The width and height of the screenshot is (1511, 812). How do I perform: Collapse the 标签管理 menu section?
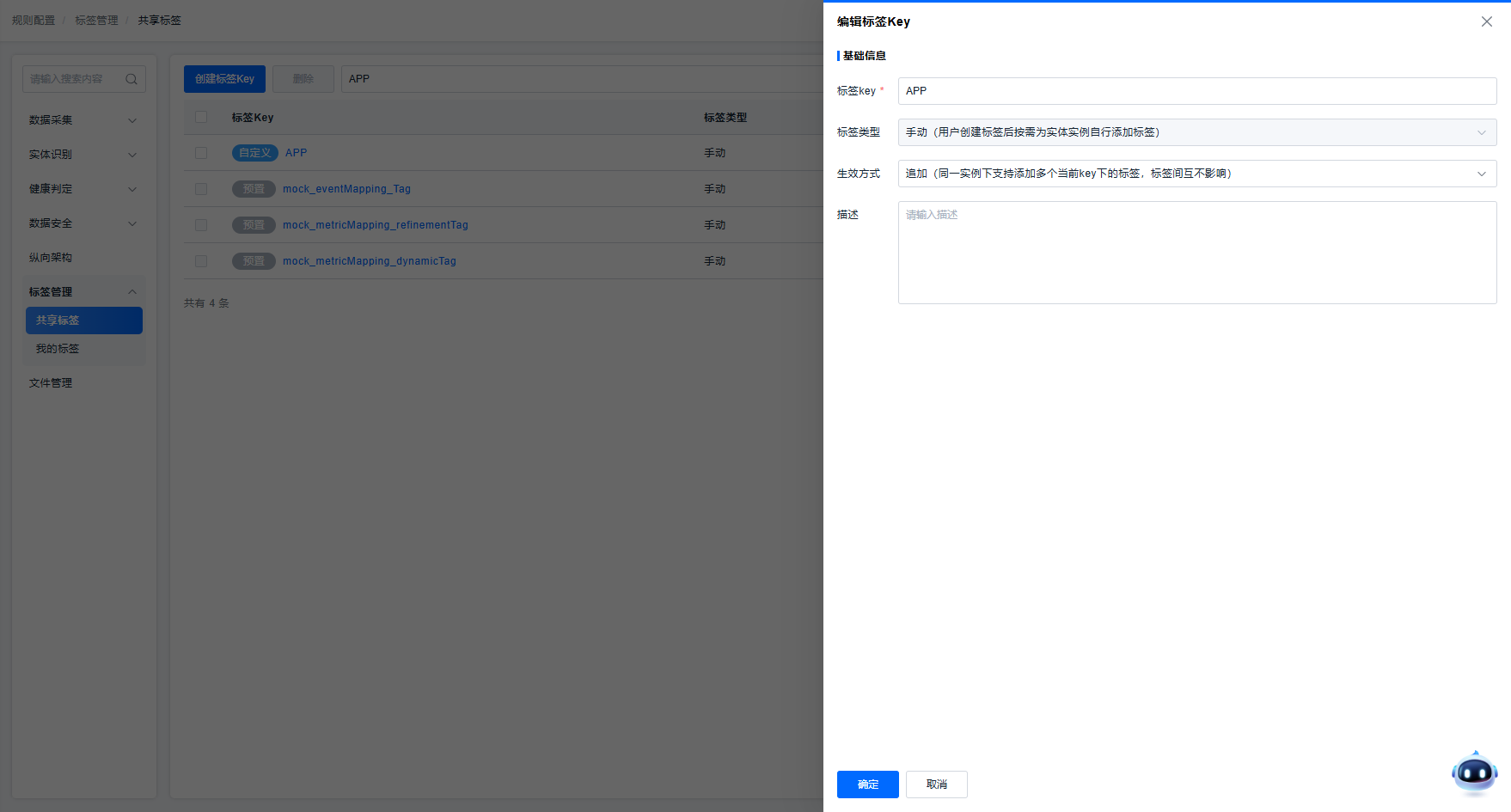pyautogui.click(x=132, y=292)
